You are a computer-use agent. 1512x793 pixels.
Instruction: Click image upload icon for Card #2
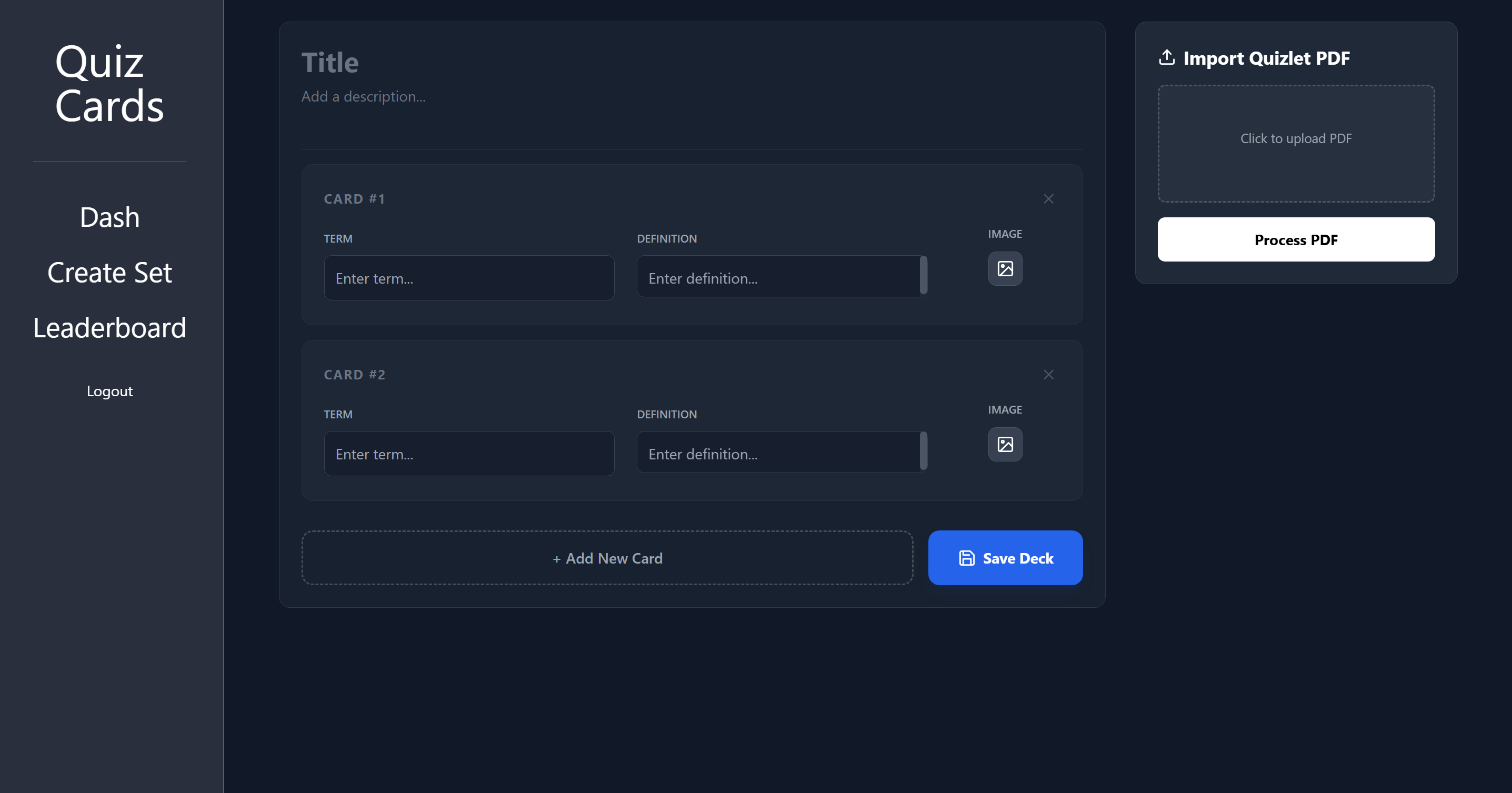pos(1005,444)
